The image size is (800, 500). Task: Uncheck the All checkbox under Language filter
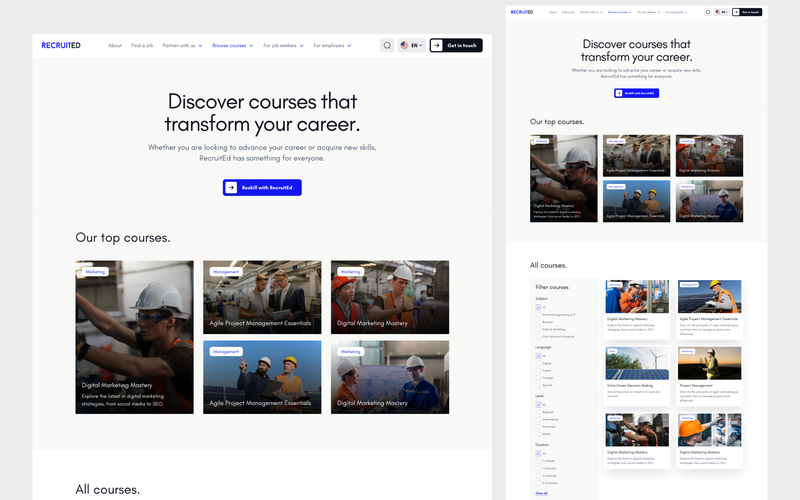click(538, 356)
